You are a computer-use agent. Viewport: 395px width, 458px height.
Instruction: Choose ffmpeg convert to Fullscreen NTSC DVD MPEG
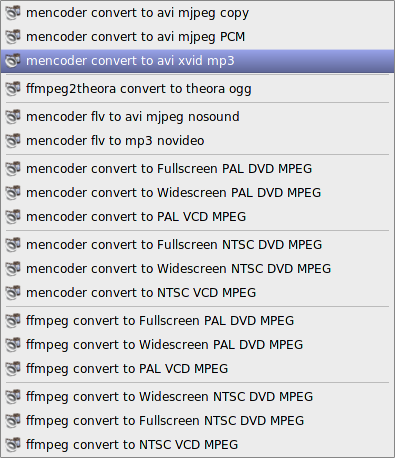pos(197,421)
